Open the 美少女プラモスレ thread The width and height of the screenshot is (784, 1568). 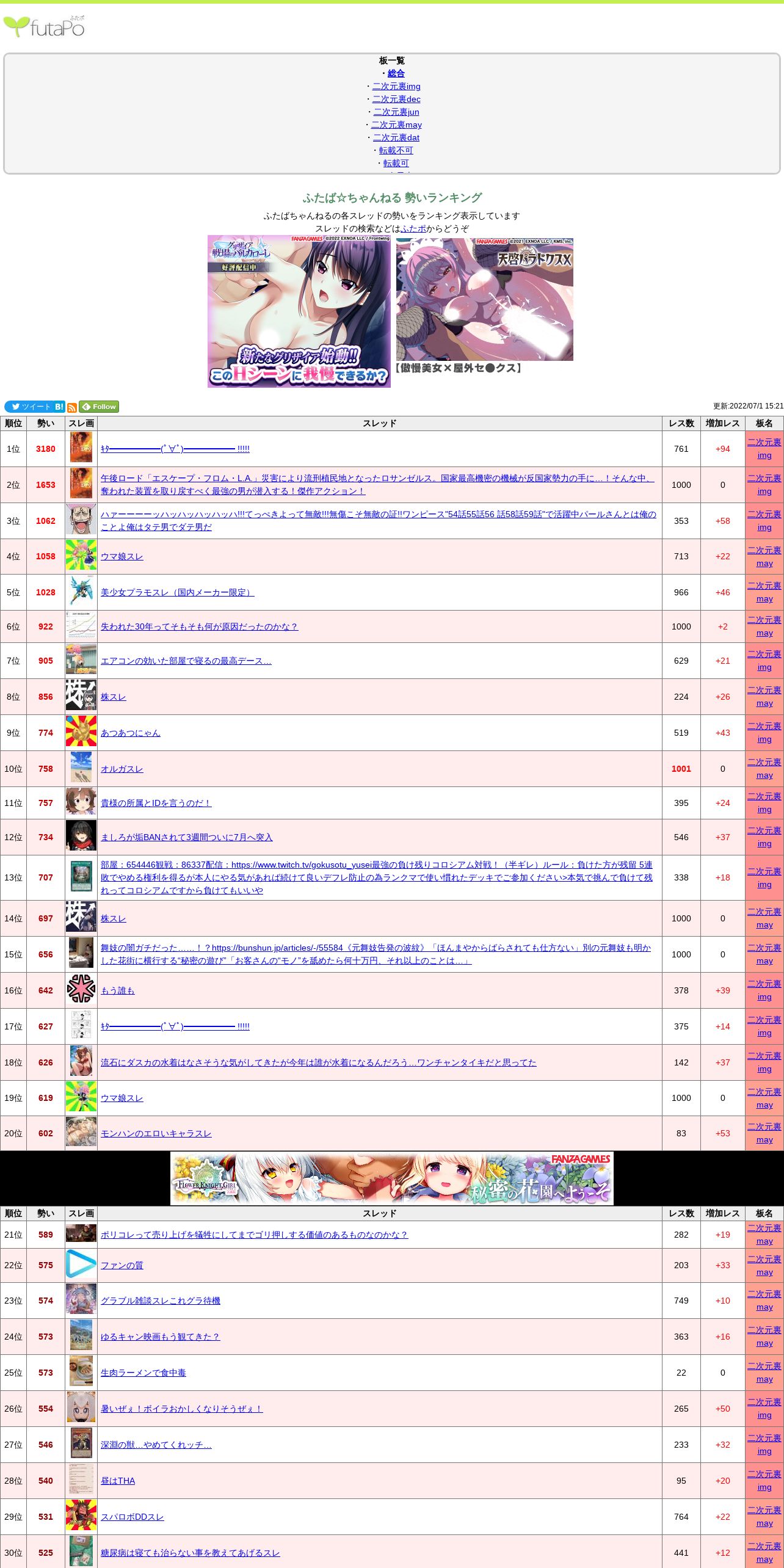tap(178, 592)
